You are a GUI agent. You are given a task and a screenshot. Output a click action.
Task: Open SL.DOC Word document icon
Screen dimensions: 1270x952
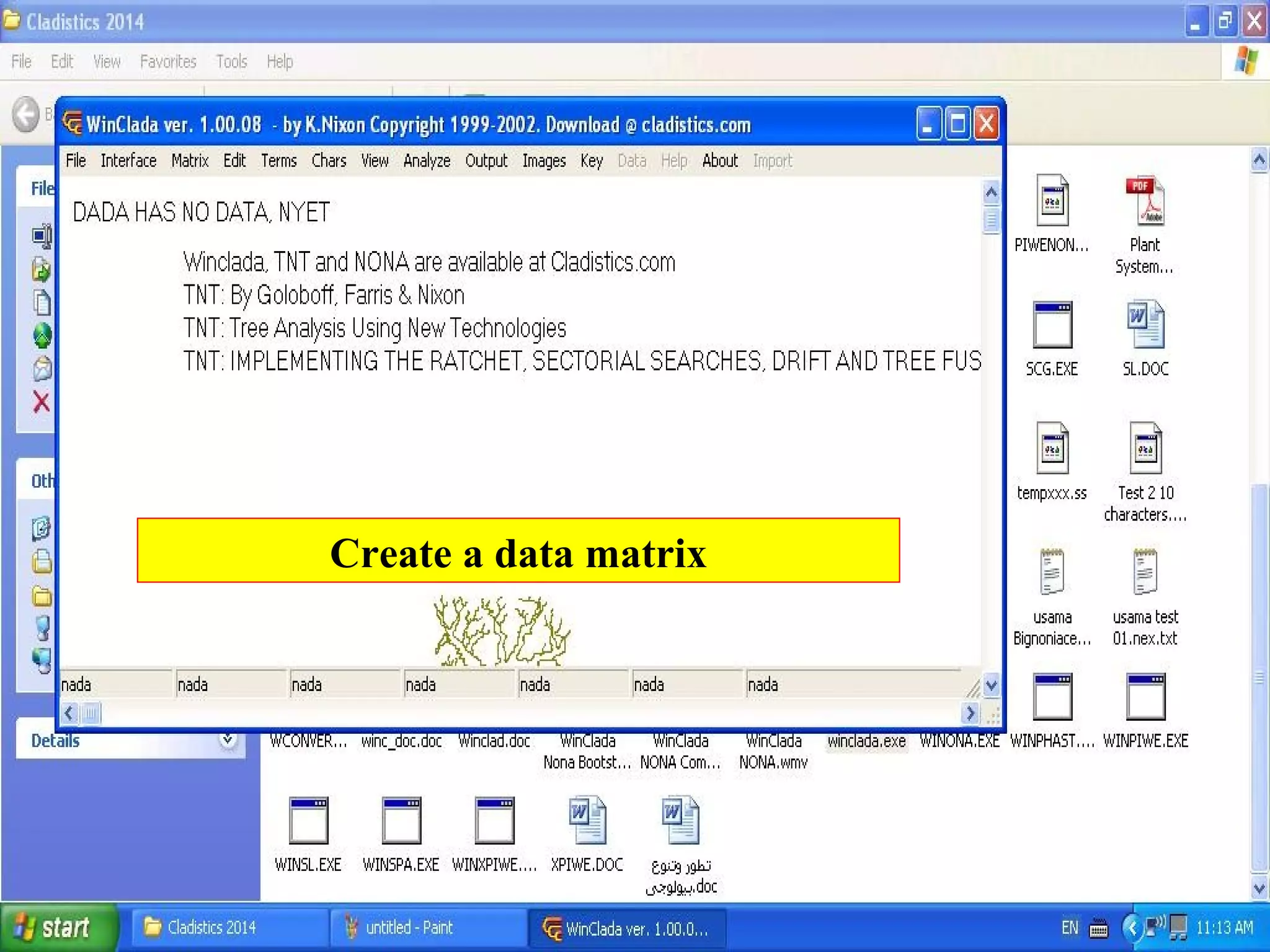(x=1145, y=324)
